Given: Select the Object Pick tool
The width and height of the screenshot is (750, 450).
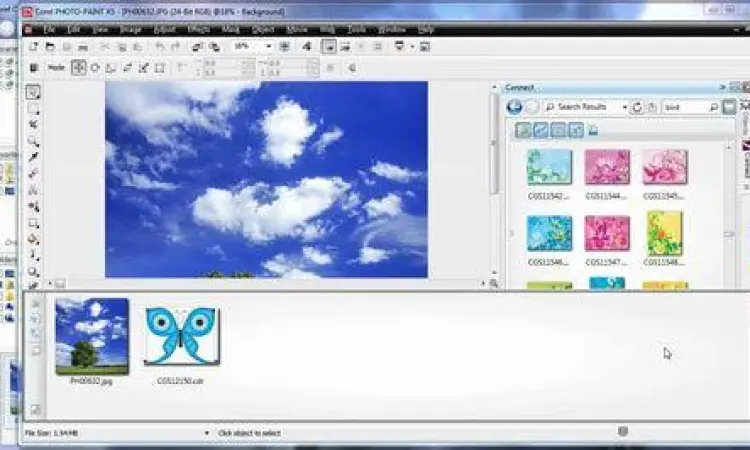Looking at the screenshot, I should [33, 92].
